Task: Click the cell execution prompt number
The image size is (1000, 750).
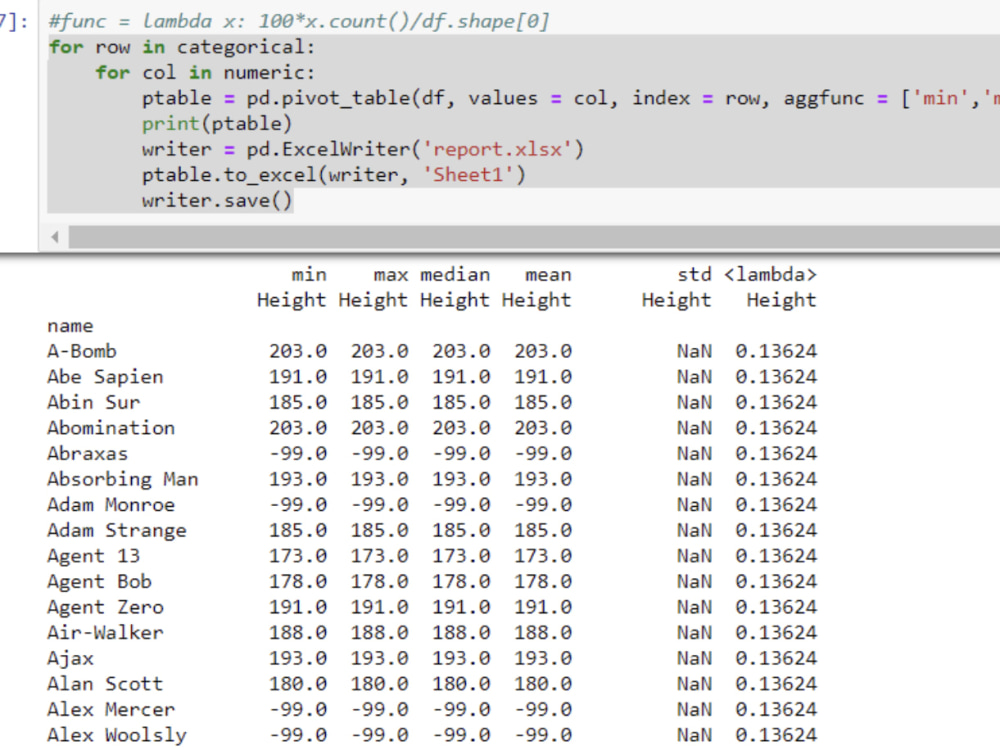Action: [x=14, y=22]
